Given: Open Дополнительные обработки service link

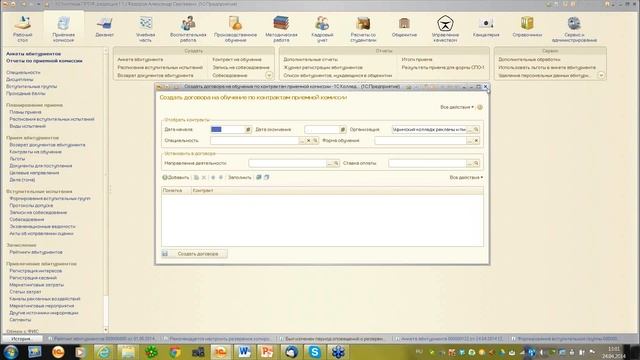Looking at the screenshot, I should pos(529,60).
